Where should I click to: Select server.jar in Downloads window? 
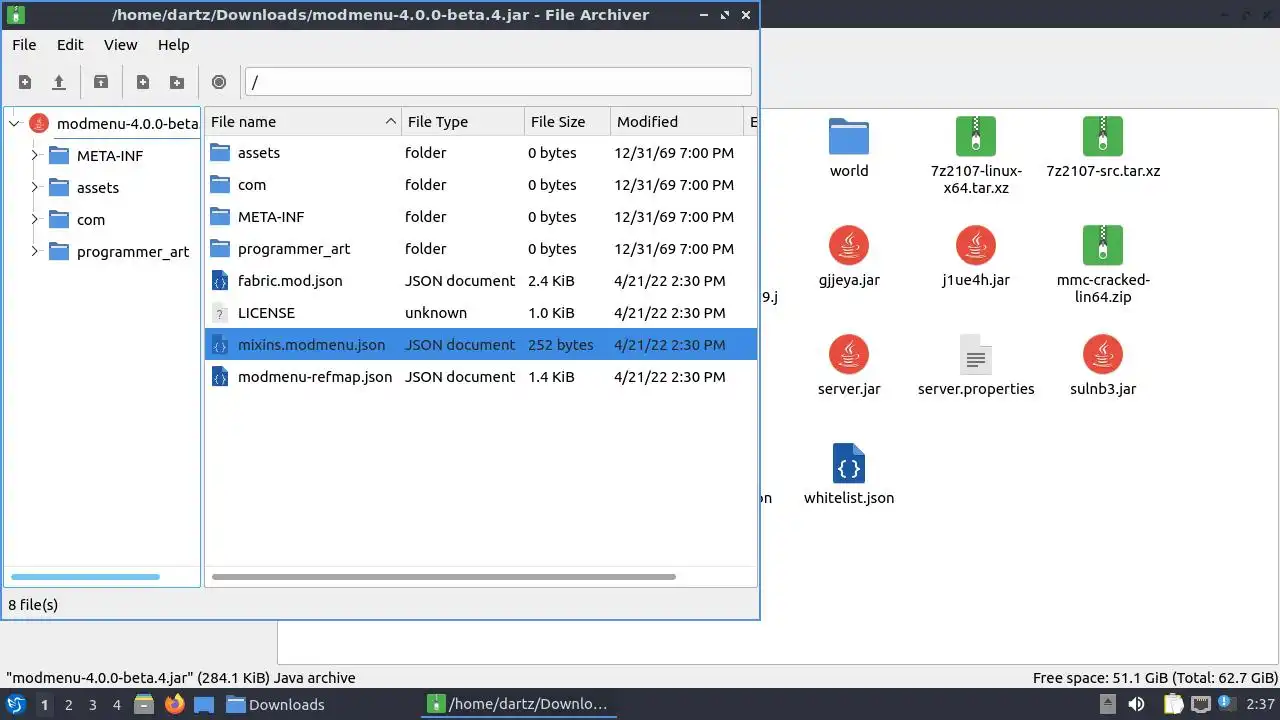[x=849, y=366]
